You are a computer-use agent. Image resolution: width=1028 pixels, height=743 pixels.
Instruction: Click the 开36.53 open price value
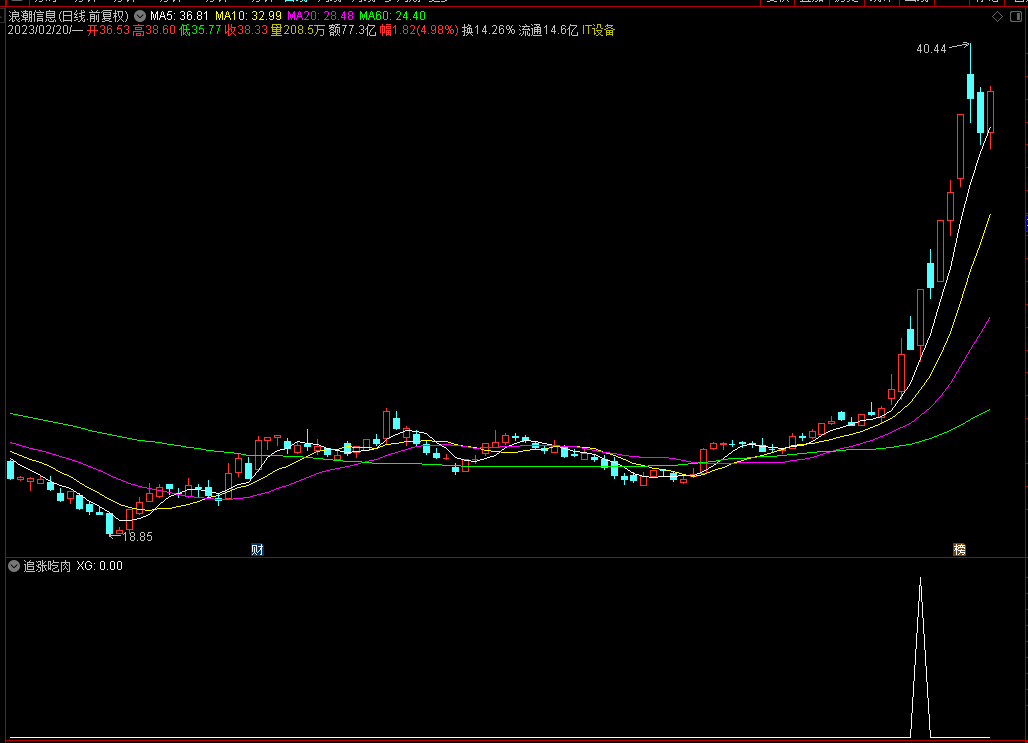(108, 30)
